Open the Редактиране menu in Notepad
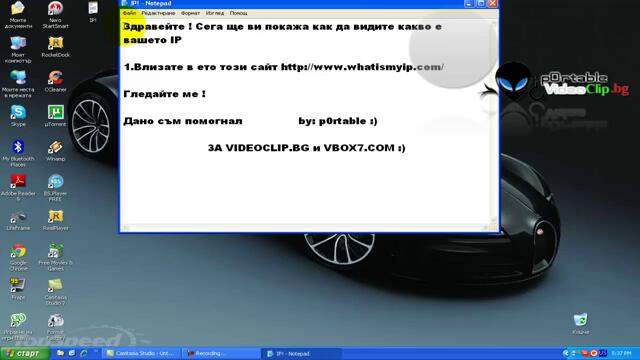 click(158, 13)
